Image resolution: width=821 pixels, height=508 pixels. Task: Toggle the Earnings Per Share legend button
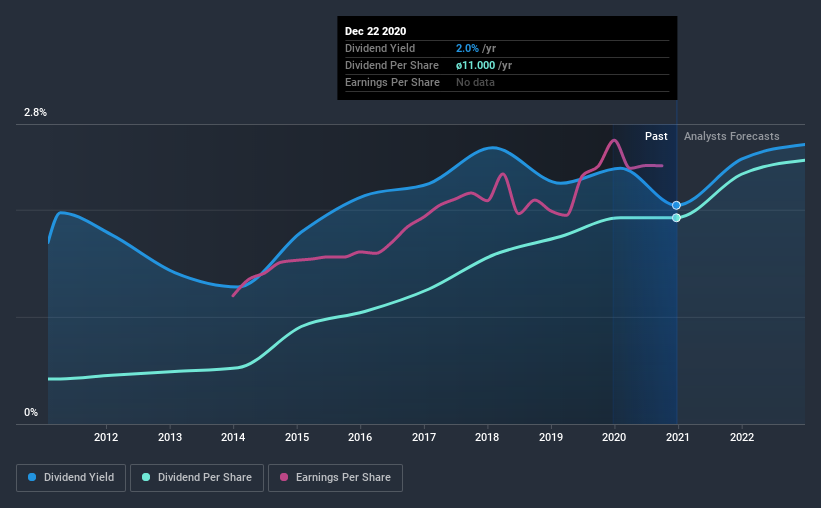(x=335, y=478)
